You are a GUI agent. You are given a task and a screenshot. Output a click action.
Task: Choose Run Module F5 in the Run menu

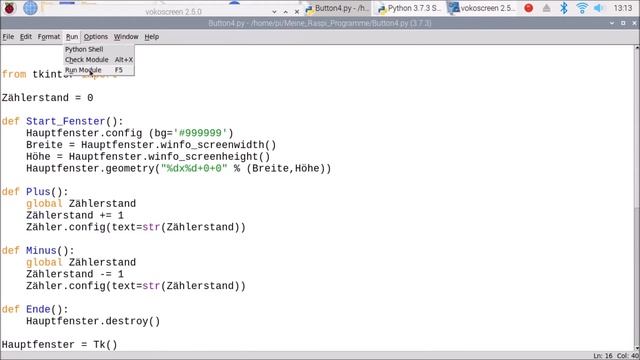tap(99, 70)
